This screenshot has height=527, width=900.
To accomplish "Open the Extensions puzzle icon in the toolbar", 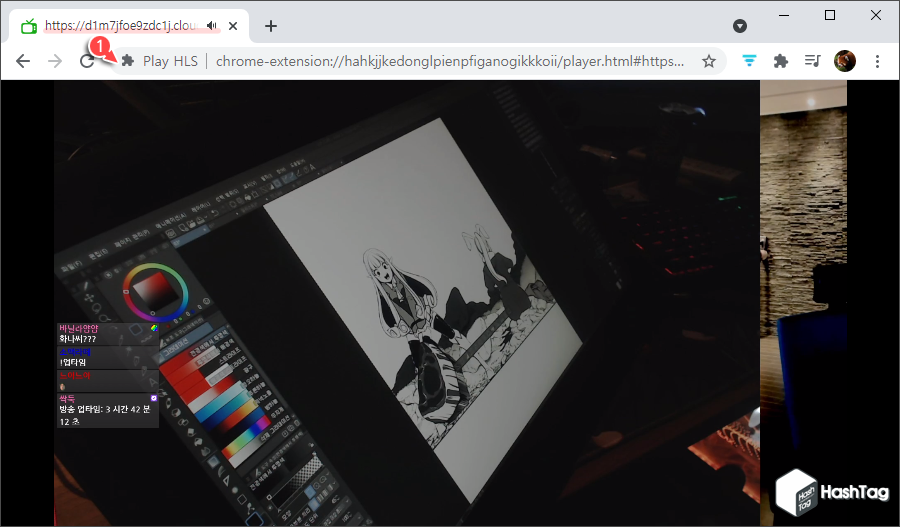I will (x=781, y=61).
